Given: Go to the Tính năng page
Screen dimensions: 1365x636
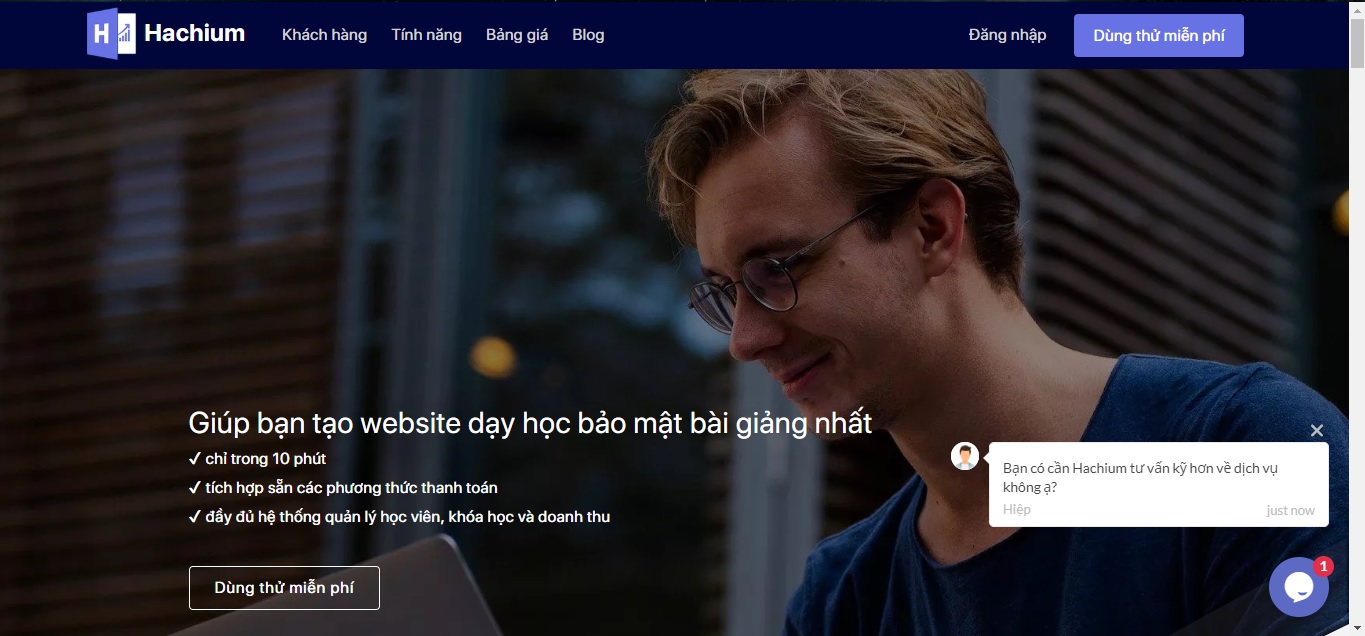Looking at the screenshot, I should (427, 35).
